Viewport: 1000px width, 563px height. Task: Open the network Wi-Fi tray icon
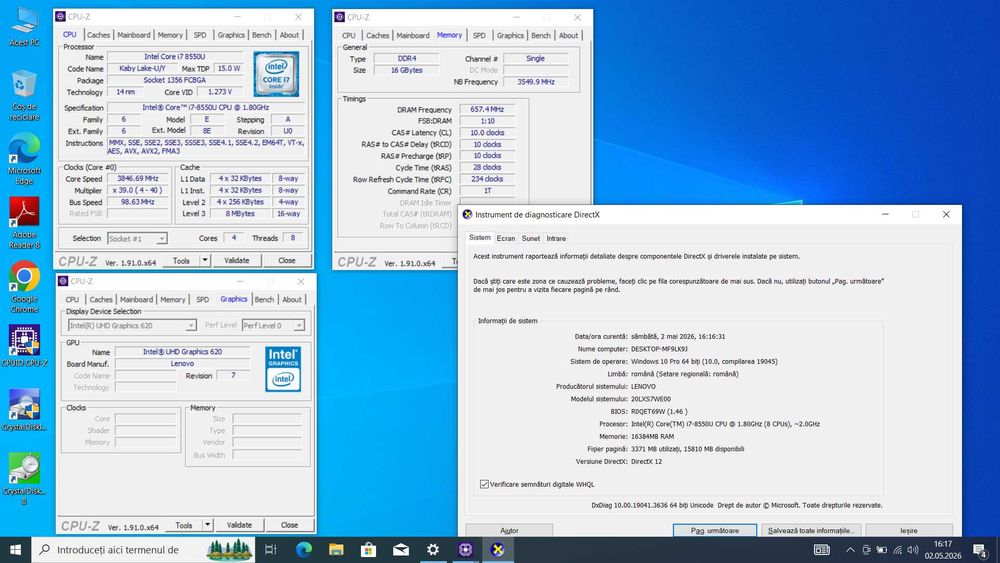tap(898, 550)
